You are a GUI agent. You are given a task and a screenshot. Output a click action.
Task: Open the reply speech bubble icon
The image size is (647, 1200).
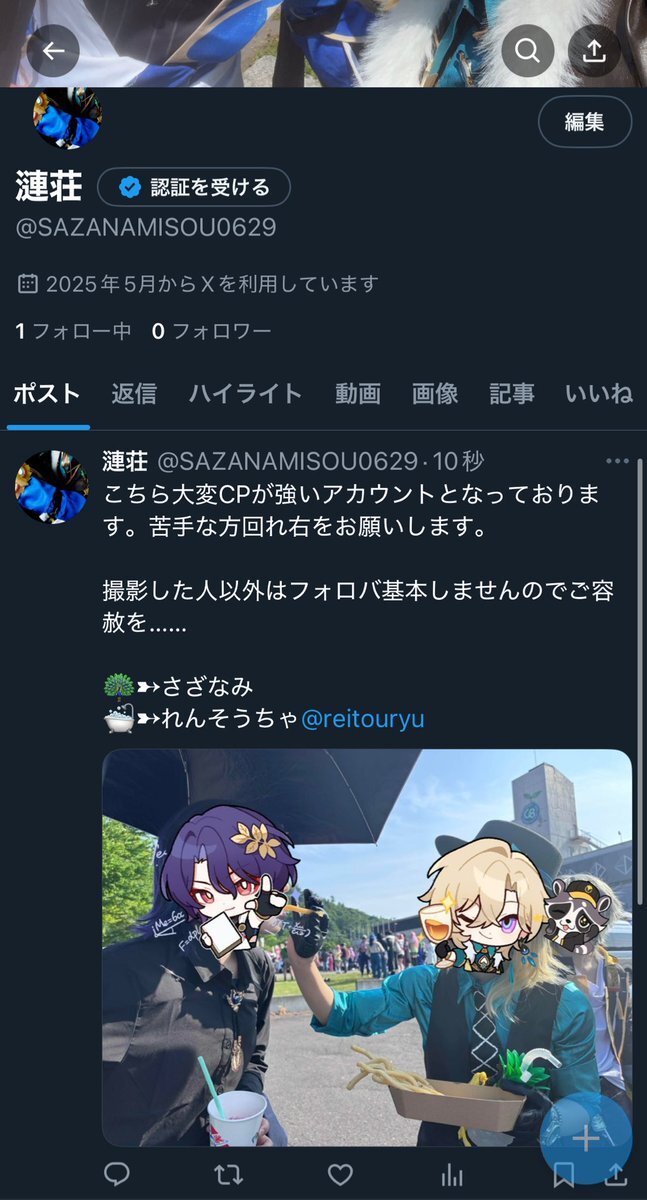pos(117,1173)
